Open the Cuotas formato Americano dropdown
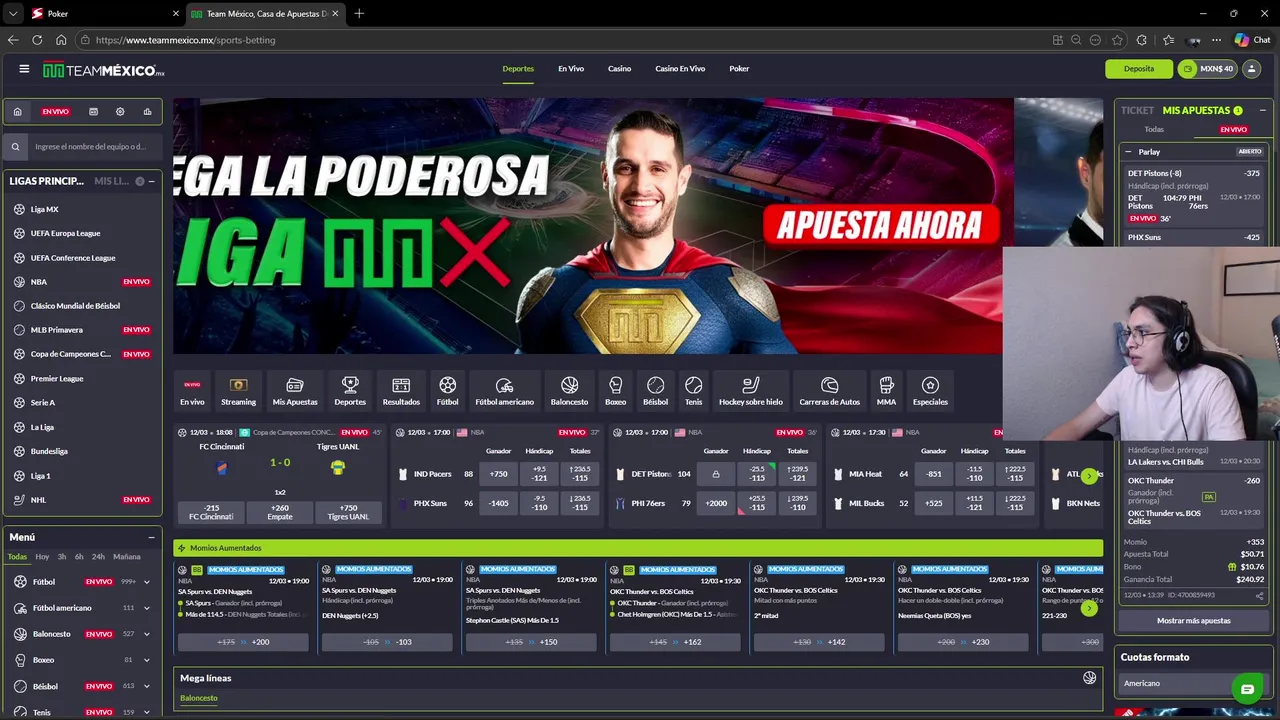Screen dimensions: 1280x720 click(x=1195, y=683)
